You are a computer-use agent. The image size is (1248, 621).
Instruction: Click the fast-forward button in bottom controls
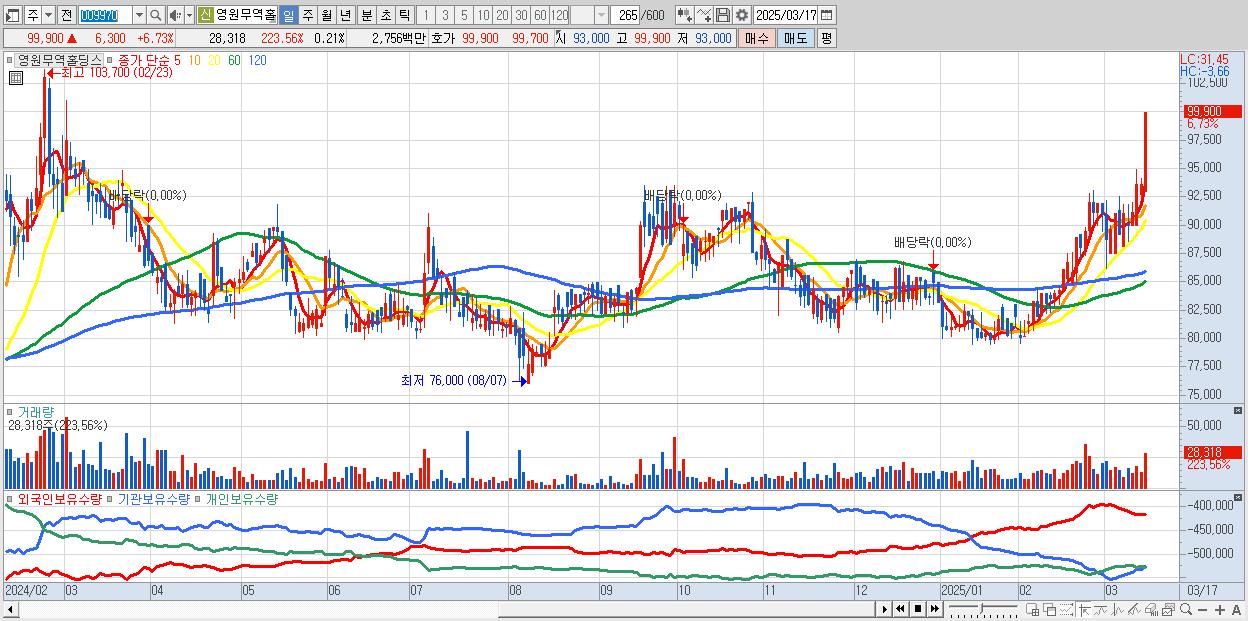(x=934, y=609)
